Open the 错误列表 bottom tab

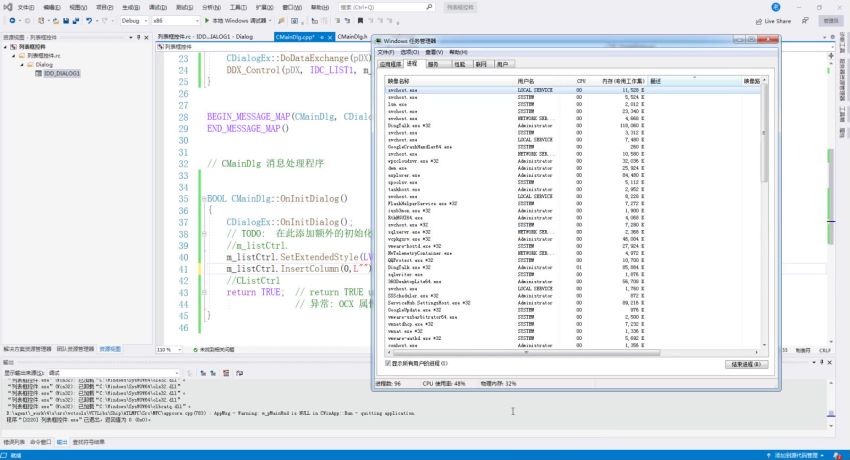(x=14, y=442)
